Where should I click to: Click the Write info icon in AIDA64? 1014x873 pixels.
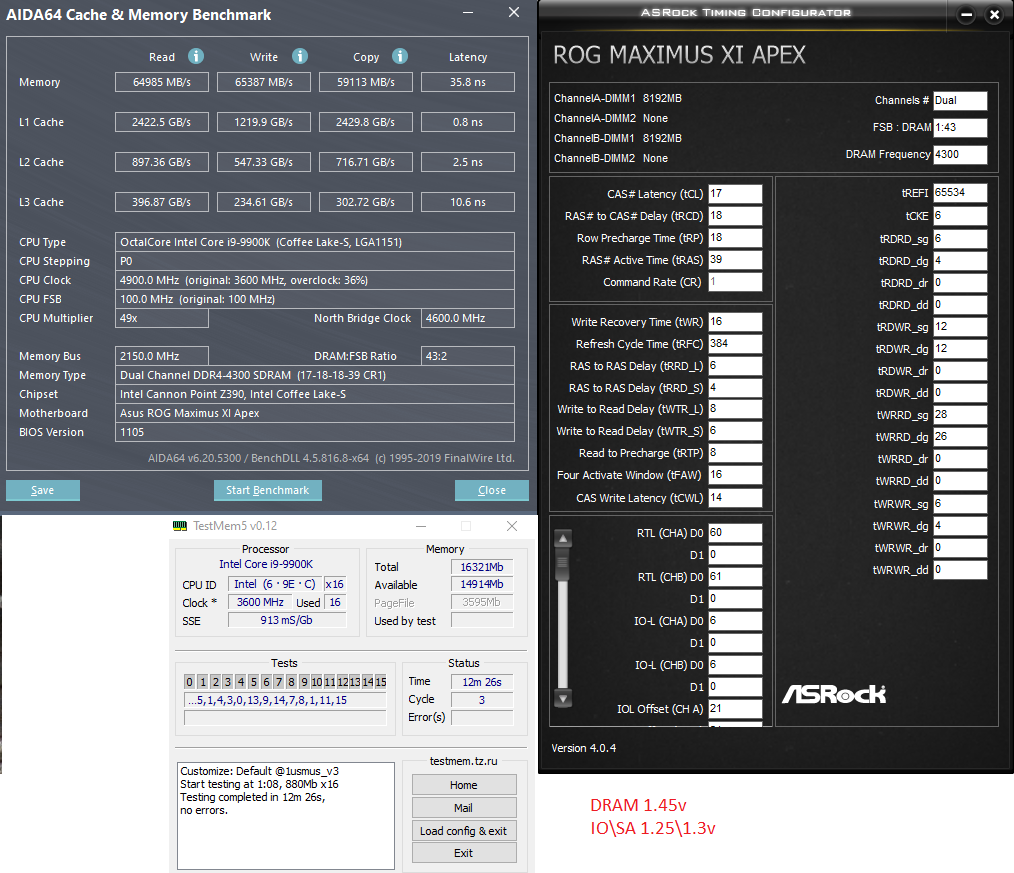point(299,56)
